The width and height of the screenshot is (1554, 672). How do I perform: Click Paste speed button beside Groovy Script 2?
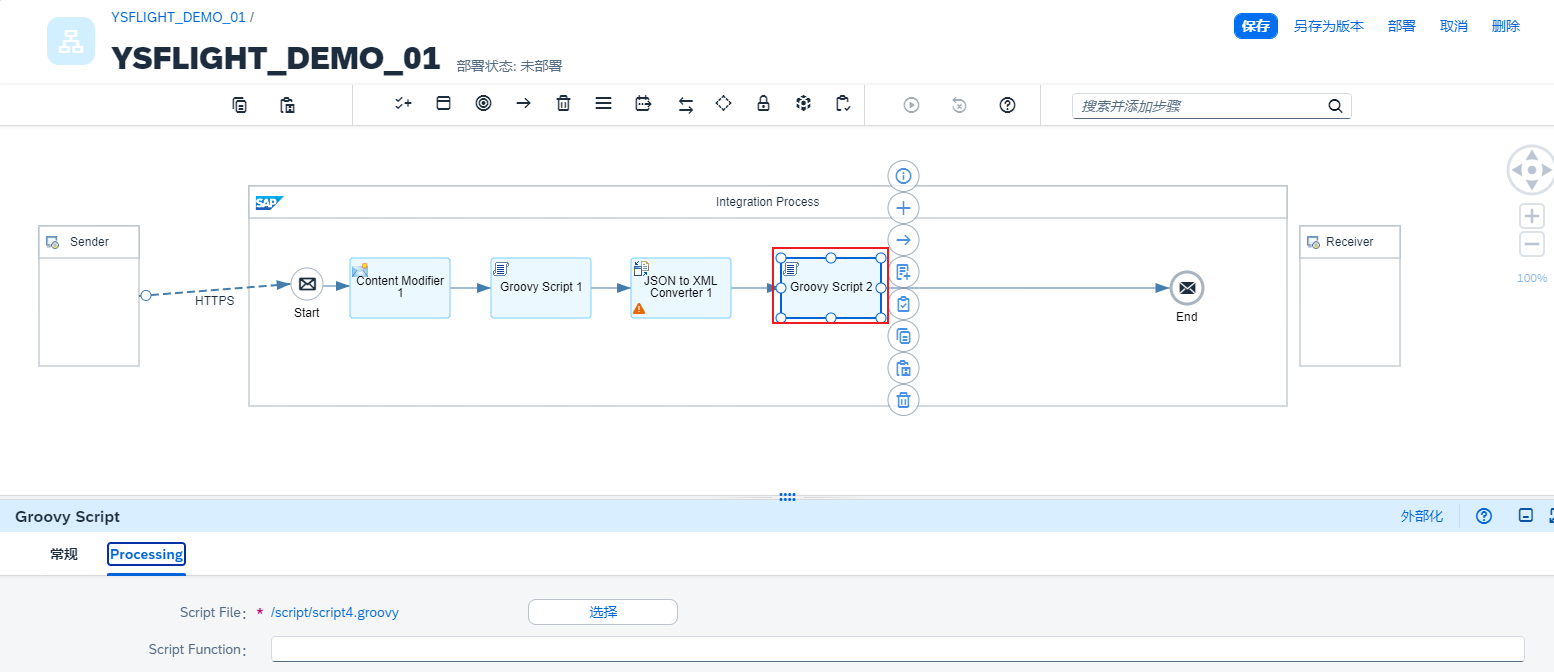pyautogui.click(x=903, y=368)
